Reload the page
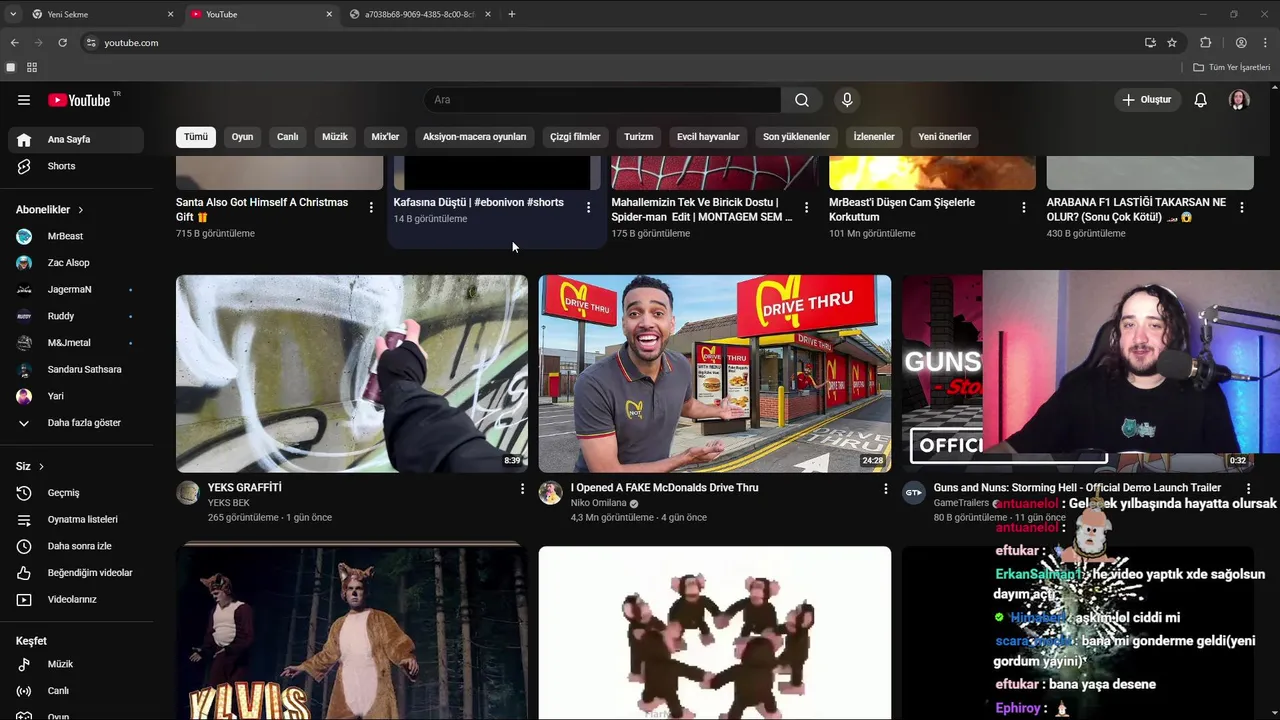 62,43
